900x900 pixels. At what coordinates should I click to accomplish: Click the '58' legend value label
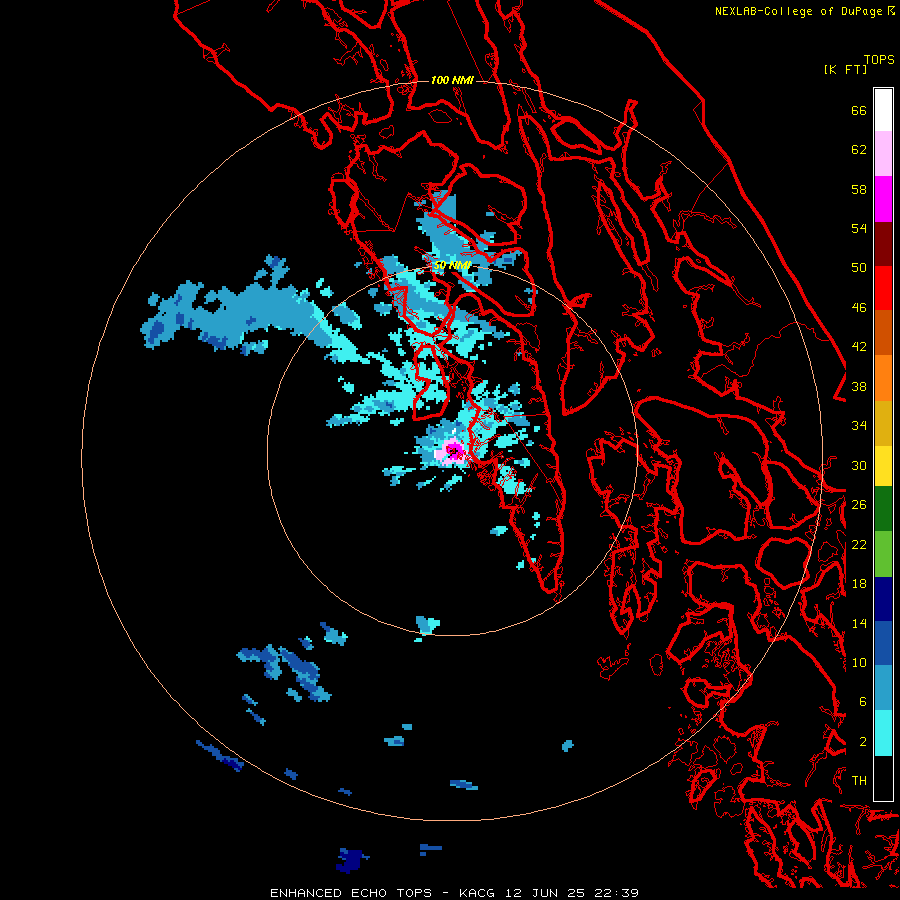tap(859, 189)
